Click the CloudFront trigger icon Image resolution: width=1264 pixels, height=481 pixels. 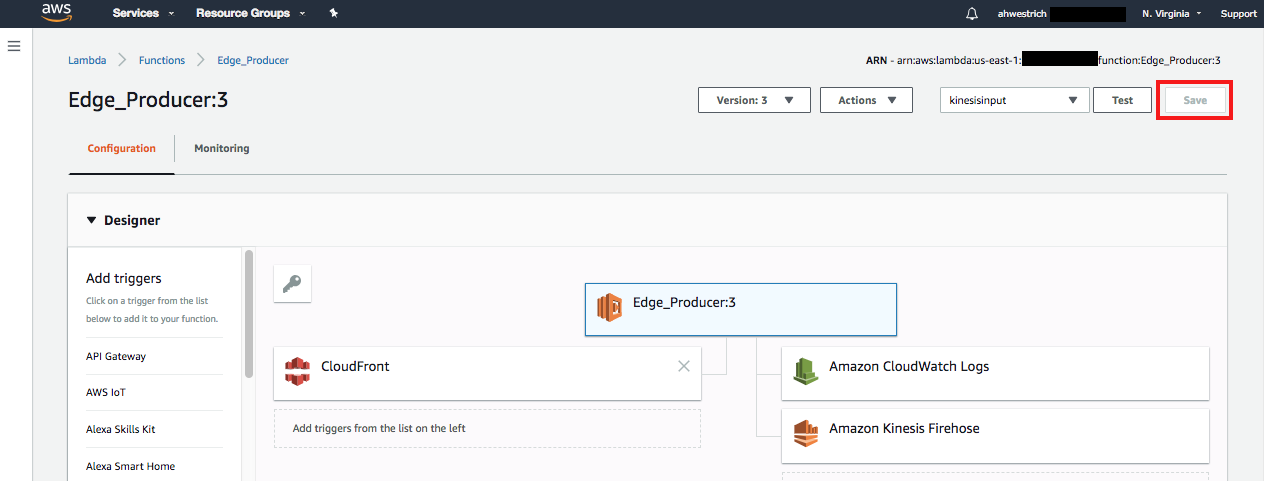point(297,371)
